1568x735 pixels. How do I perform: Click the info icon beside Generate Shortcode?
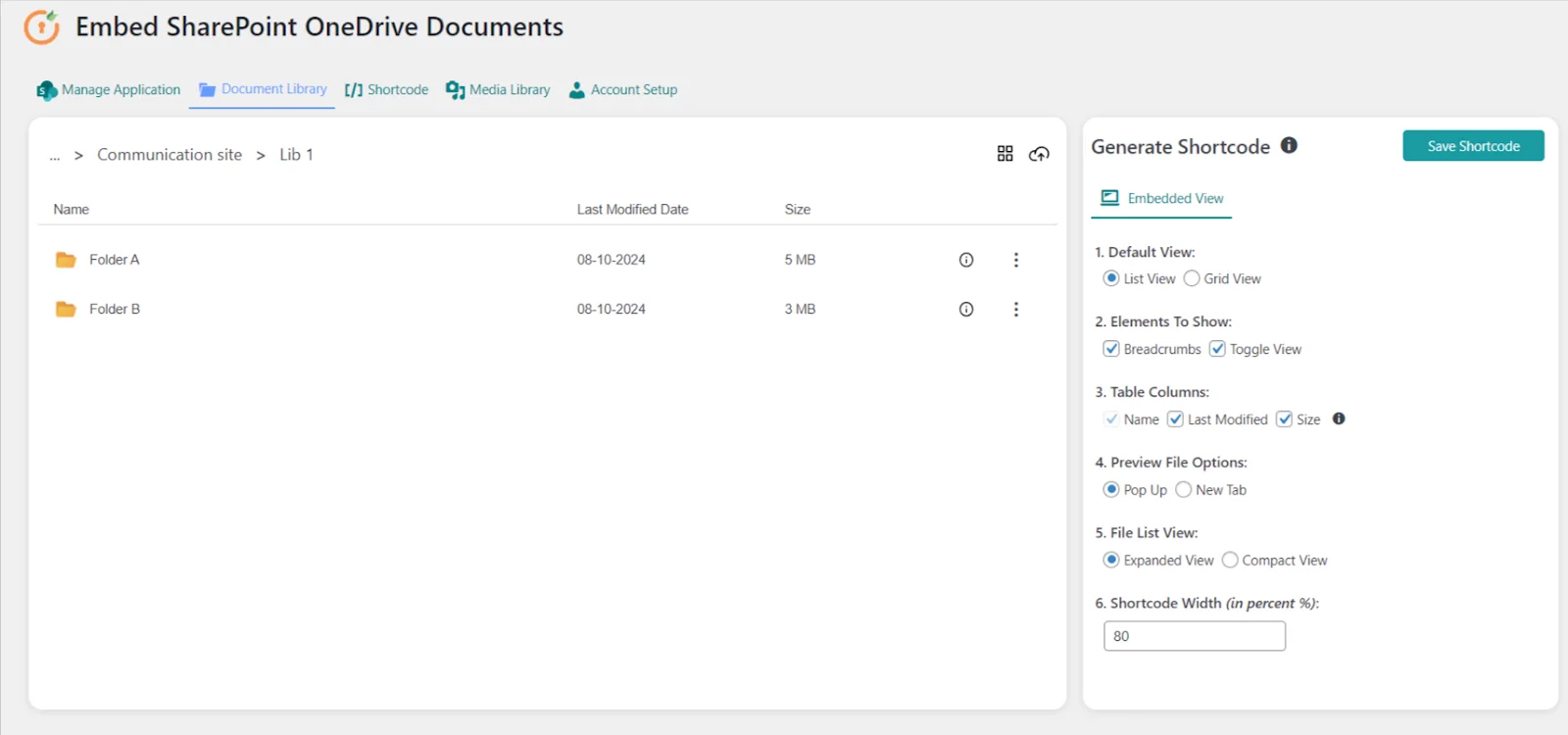click(1289, 145)
